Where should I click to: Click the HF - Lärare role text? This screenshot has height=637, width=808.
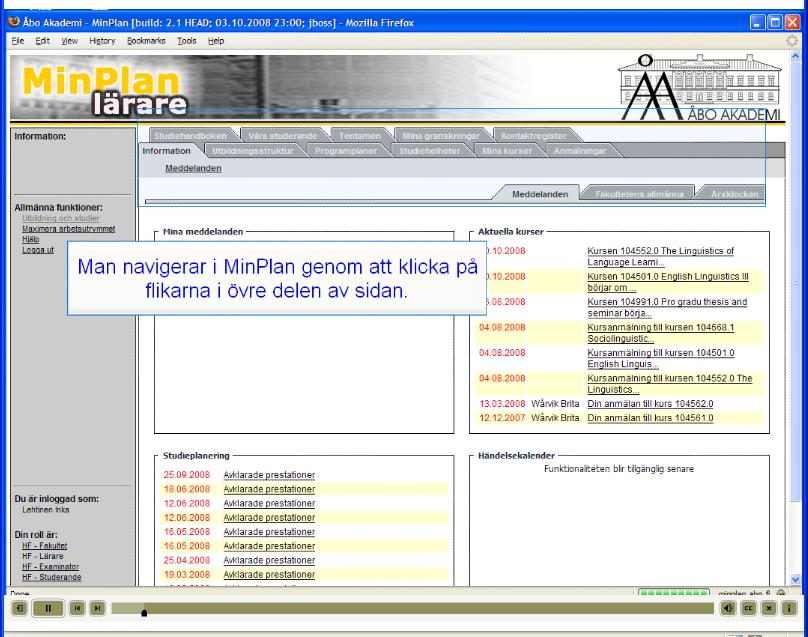(43, 556)
